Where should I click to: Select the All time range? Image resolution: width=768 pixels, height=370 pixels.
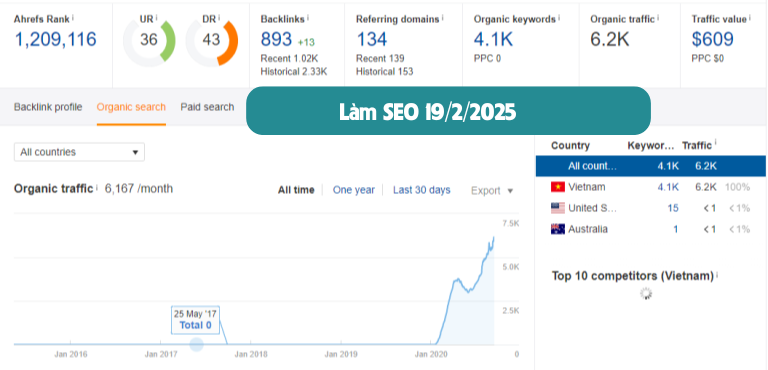pyautogui.click(x=296, y=190)
